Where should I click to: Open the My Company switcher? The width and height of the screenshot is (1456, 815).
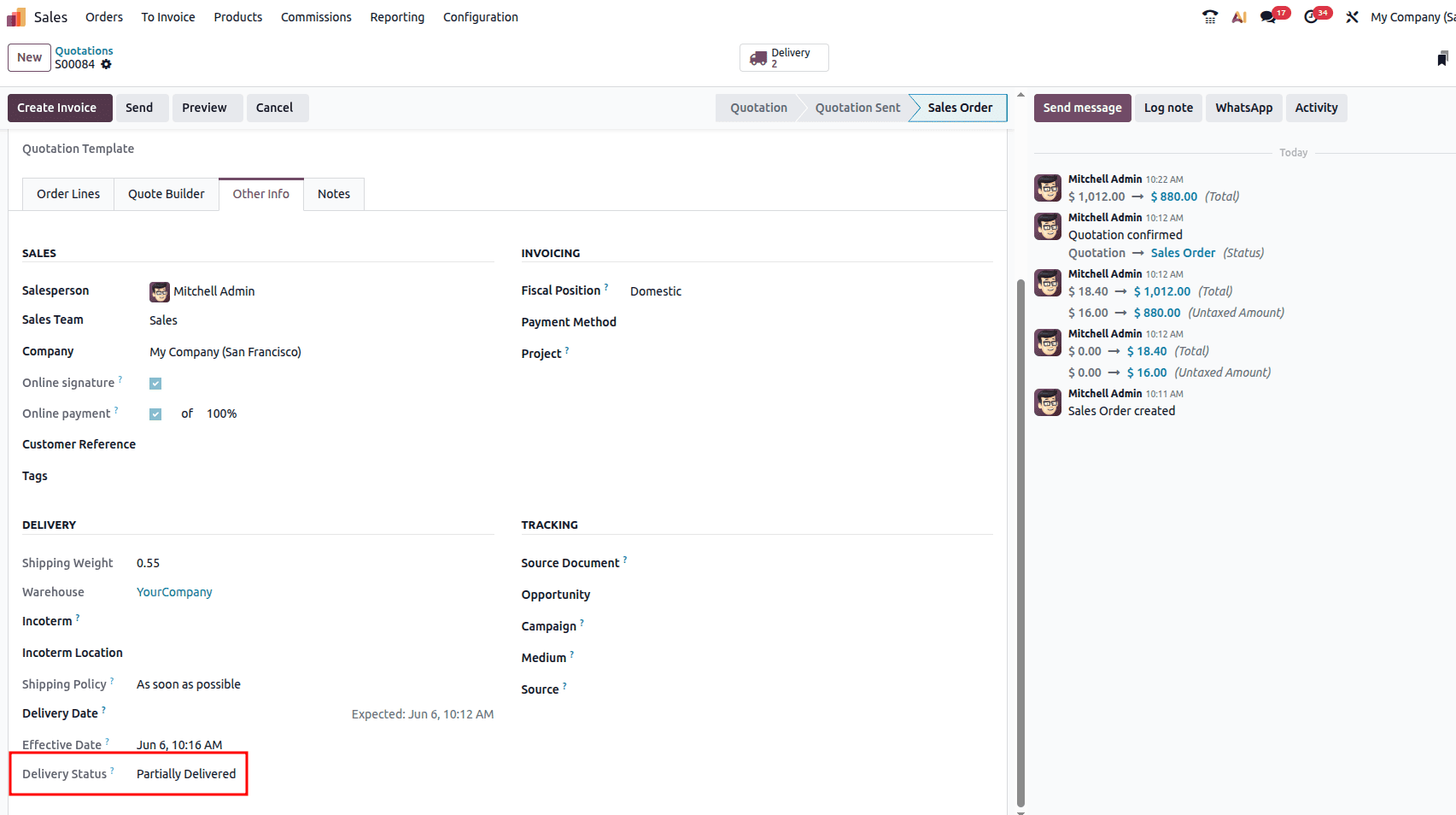[x=1412, y=17]
